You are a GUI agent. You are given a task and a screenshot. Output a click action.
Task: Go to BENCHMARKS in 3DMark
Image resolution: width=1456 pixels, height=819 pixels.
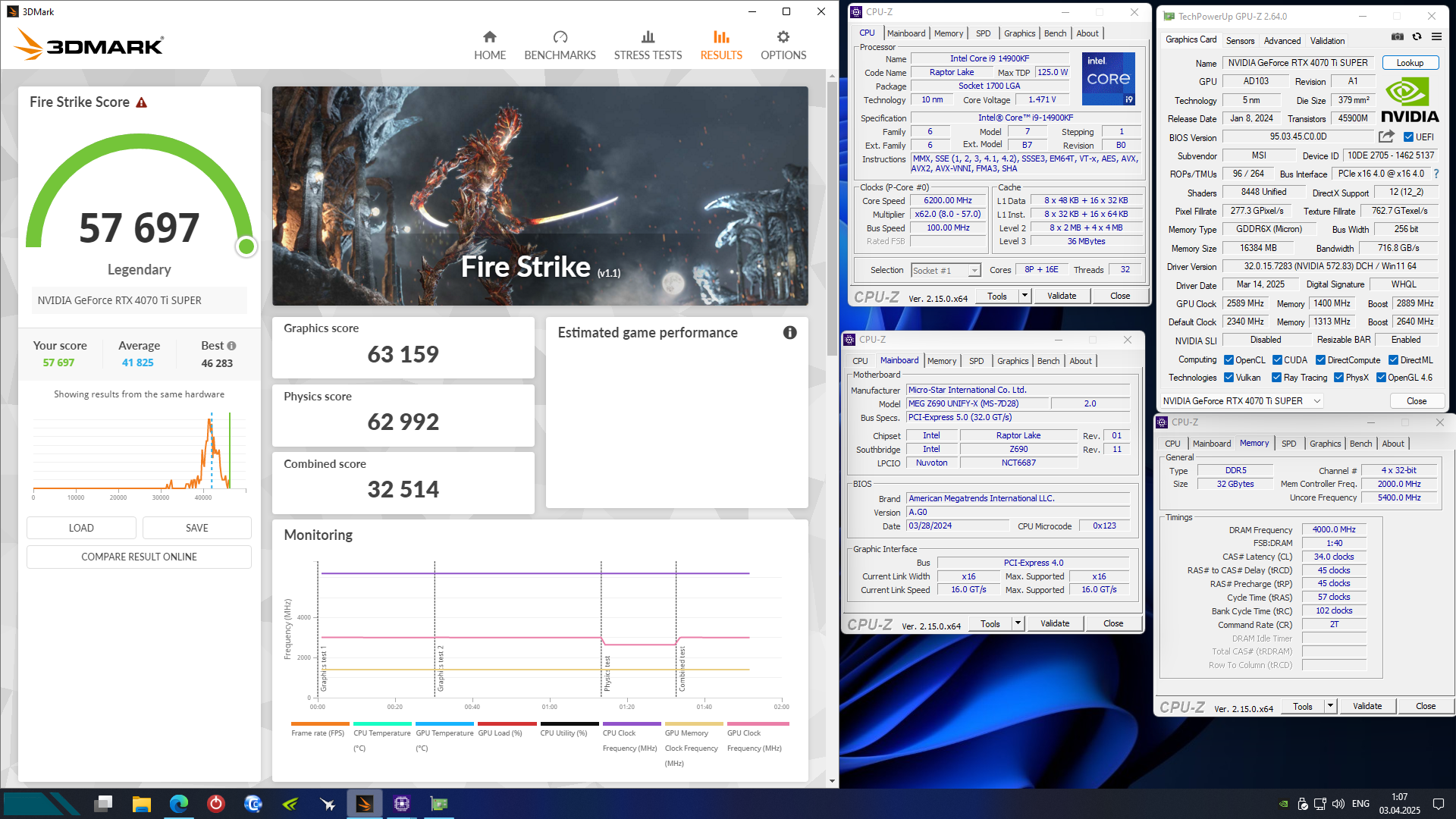[x=560, y=45]
